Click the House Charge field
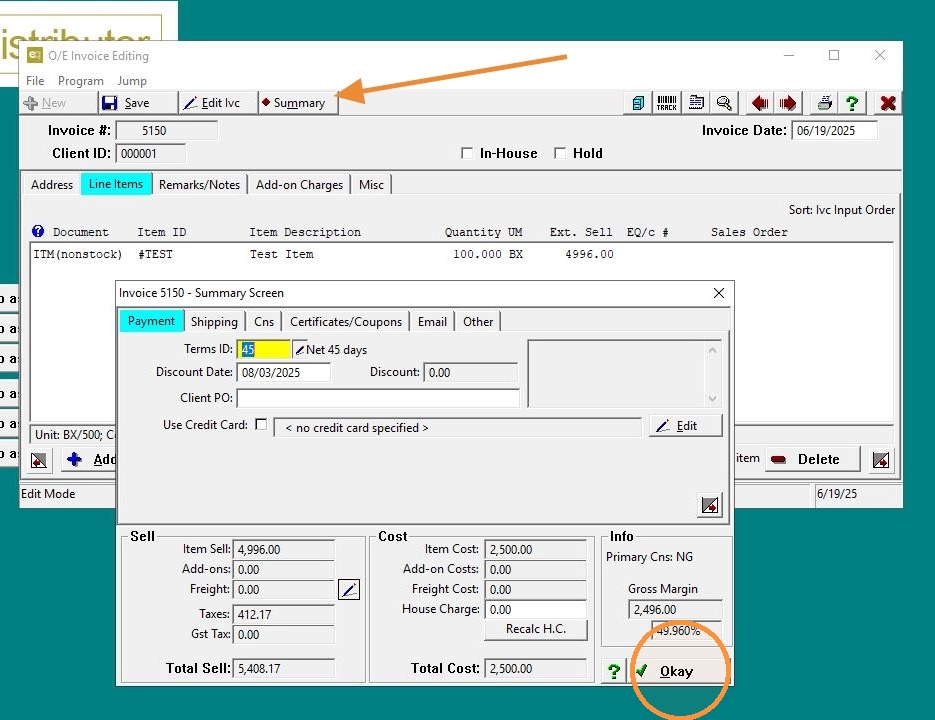Viewport: 935px width, 720px height. click(x=535, y=610)
